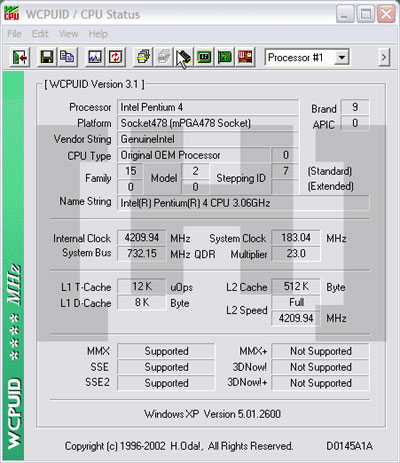Viewport: 400px width, 463px height.
Task: Click the Vendor String 'GenuineIntel' field
Action: [x=208, y=139]
